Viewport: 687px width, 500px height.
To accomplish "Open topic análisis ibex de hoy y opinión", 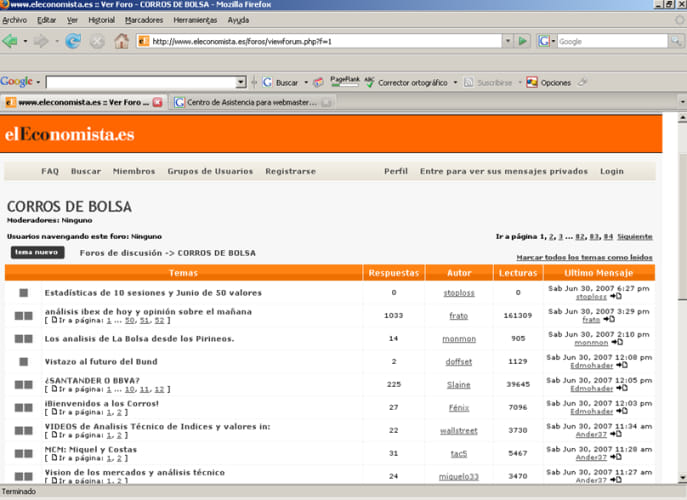I will pos(148,312).
